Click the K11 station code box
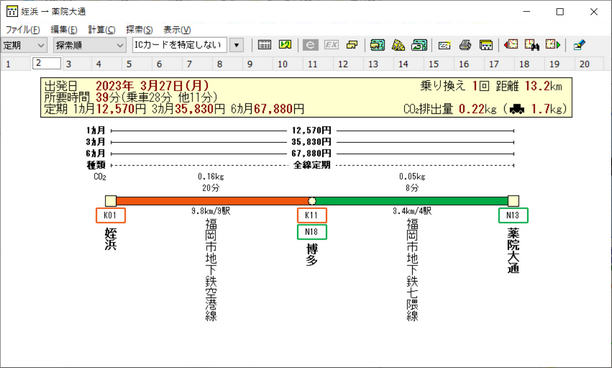612x368 pixels. coord(312,215)
